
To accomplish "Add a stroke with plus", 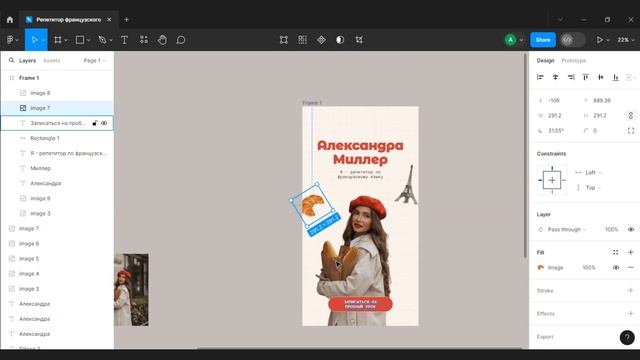I will 631,290.
